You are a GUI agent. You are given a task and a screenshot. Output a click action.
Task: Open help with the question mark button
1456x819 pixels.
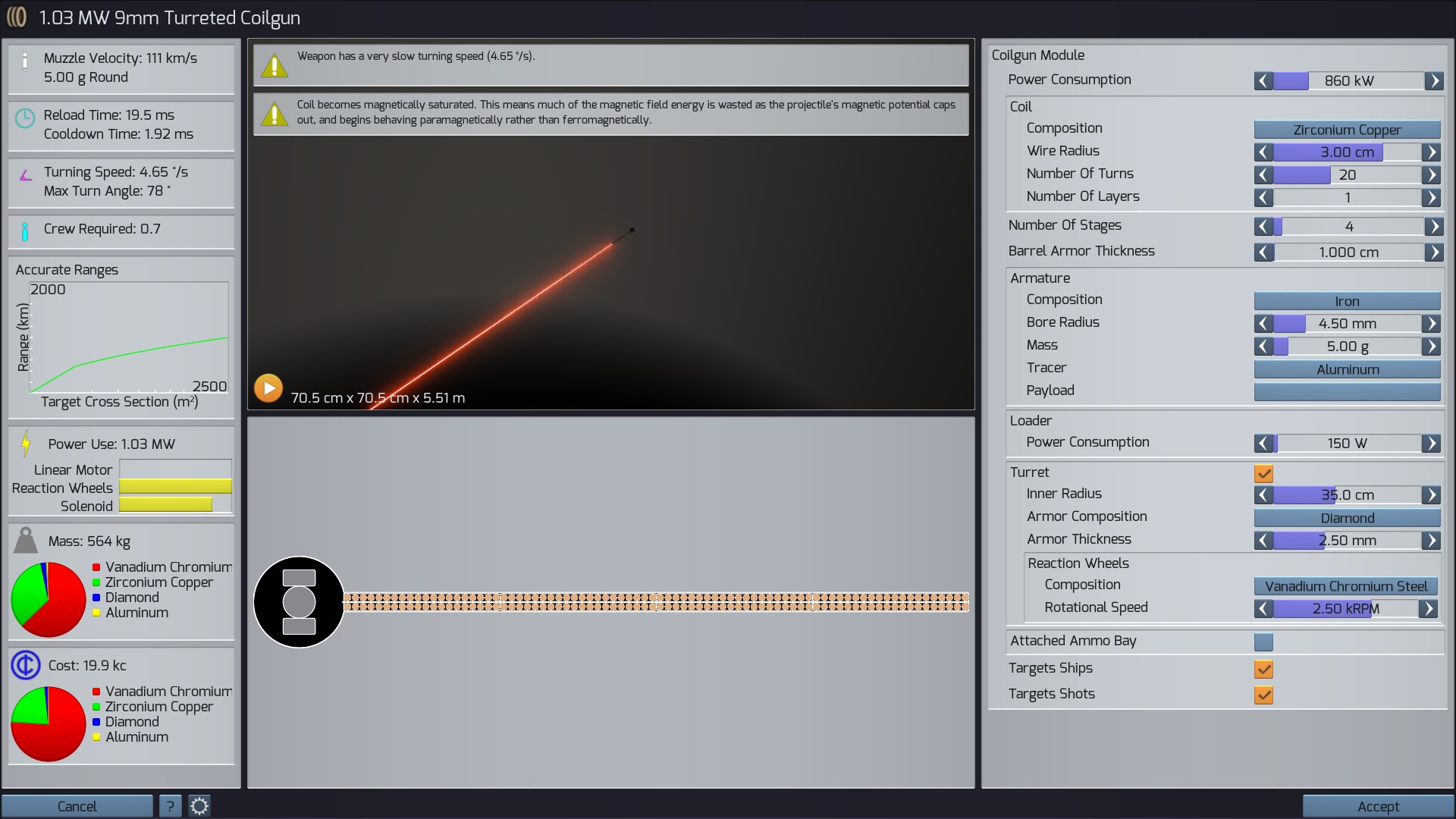point(170,806)
